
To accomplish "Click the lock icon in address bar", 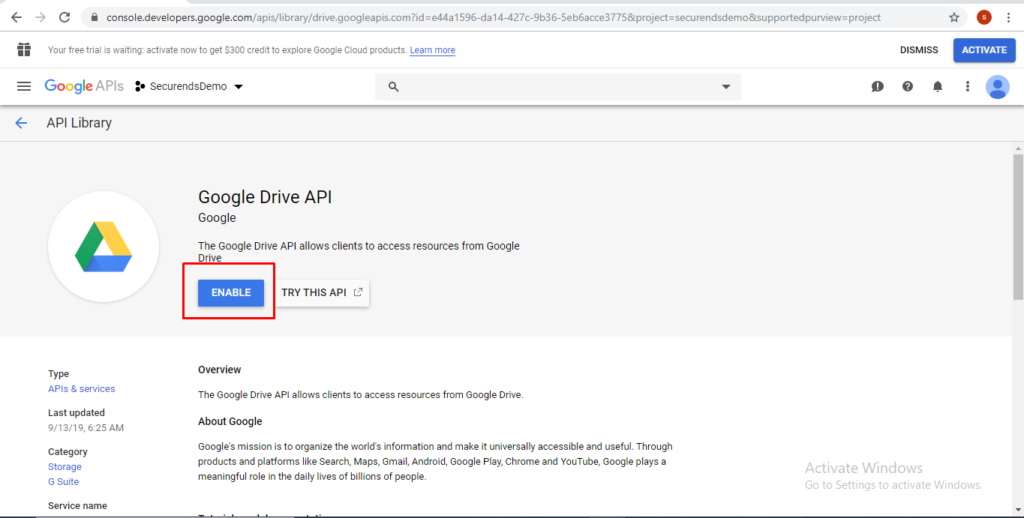I will pos(94,18).
